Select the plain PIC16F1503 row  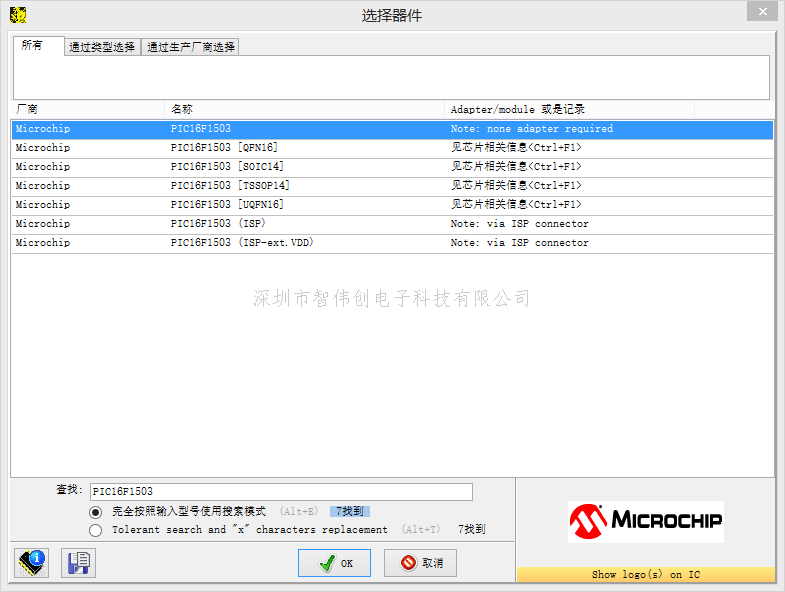point(392,129)
